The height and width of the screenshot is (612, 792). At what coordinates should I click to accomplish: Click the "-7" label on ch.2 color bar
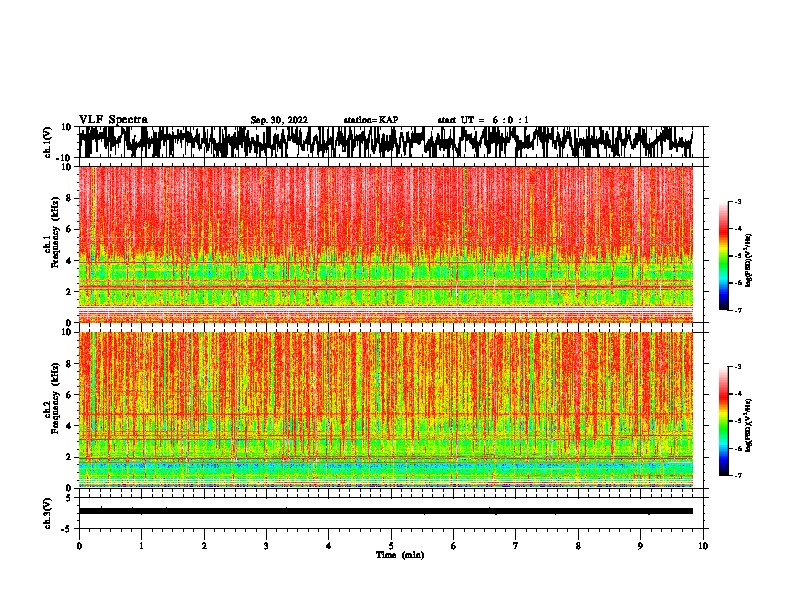coord(737,475)
